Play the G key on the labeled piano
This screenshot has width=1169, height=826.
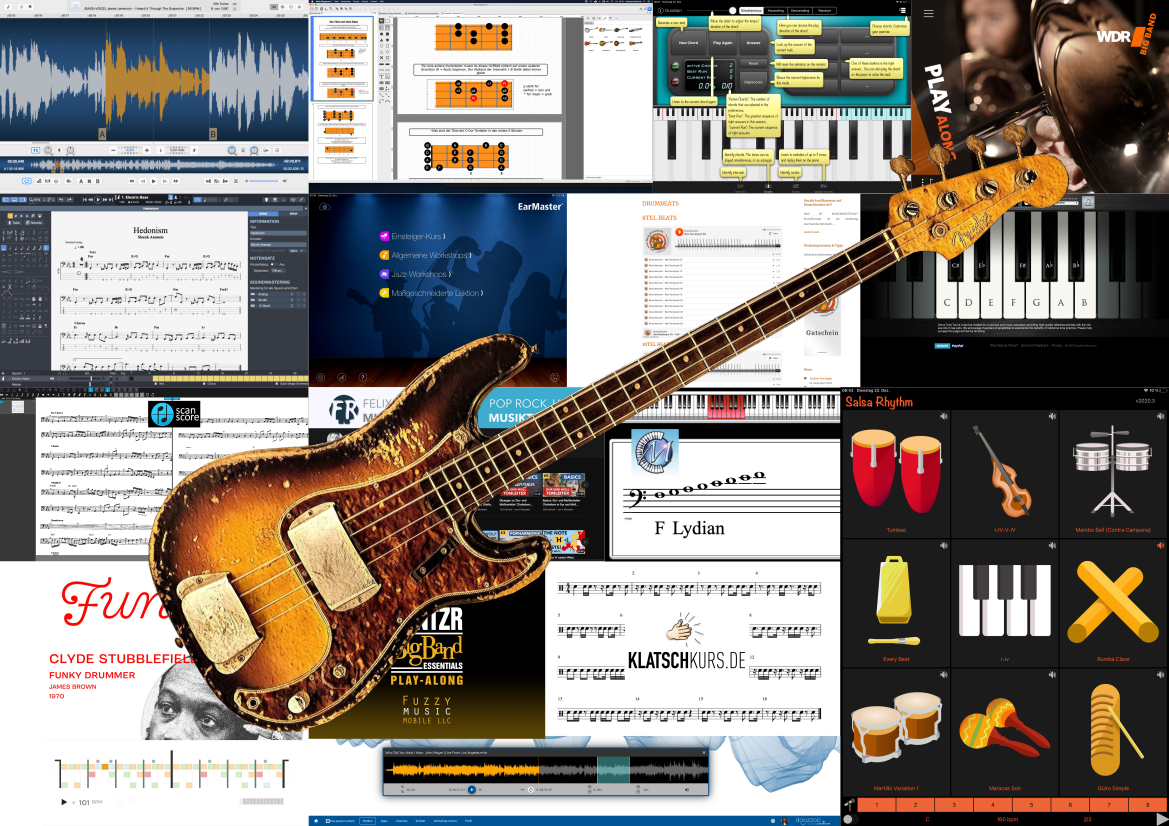point(1036,302)
